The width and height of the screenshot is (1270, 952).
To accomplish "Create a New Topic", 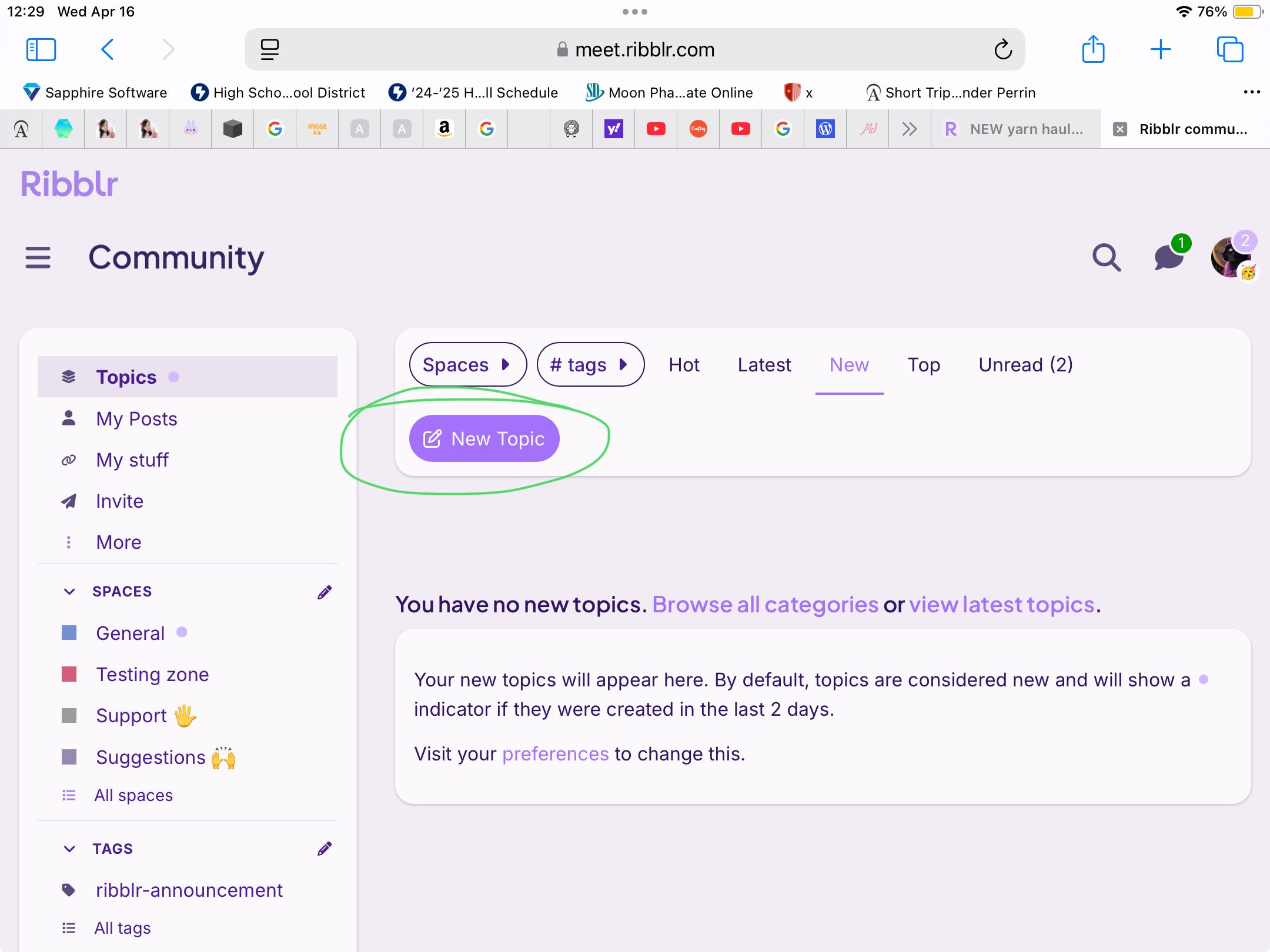I will [484, 438].
